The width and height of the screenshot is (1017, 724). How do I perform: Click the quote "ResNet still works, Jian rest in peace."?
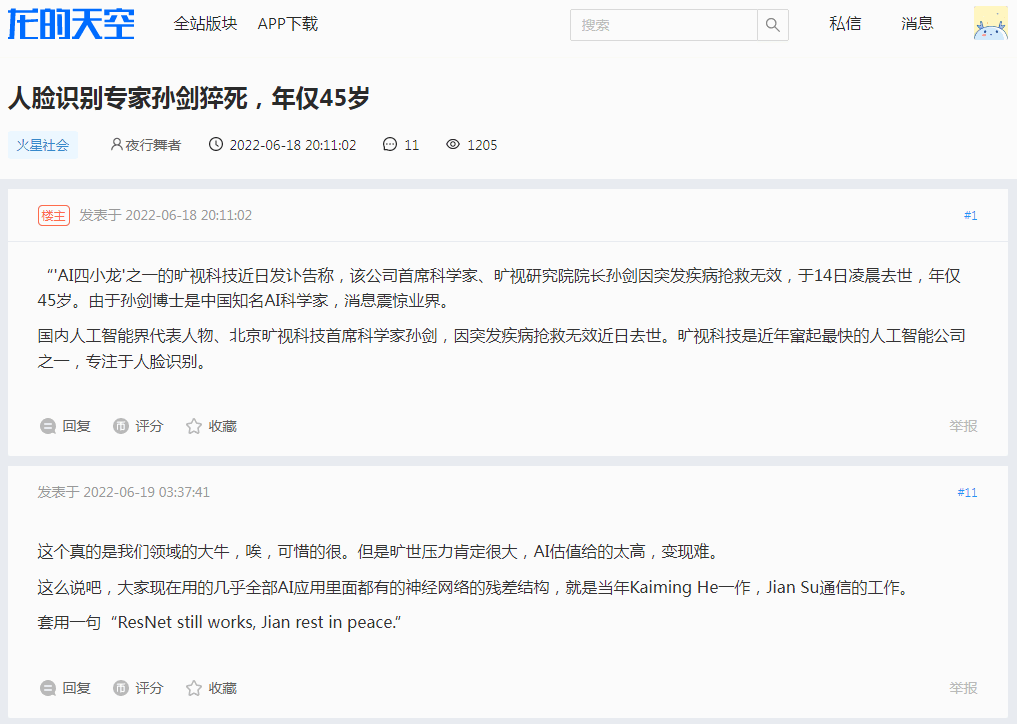click(x=256, y=623)
